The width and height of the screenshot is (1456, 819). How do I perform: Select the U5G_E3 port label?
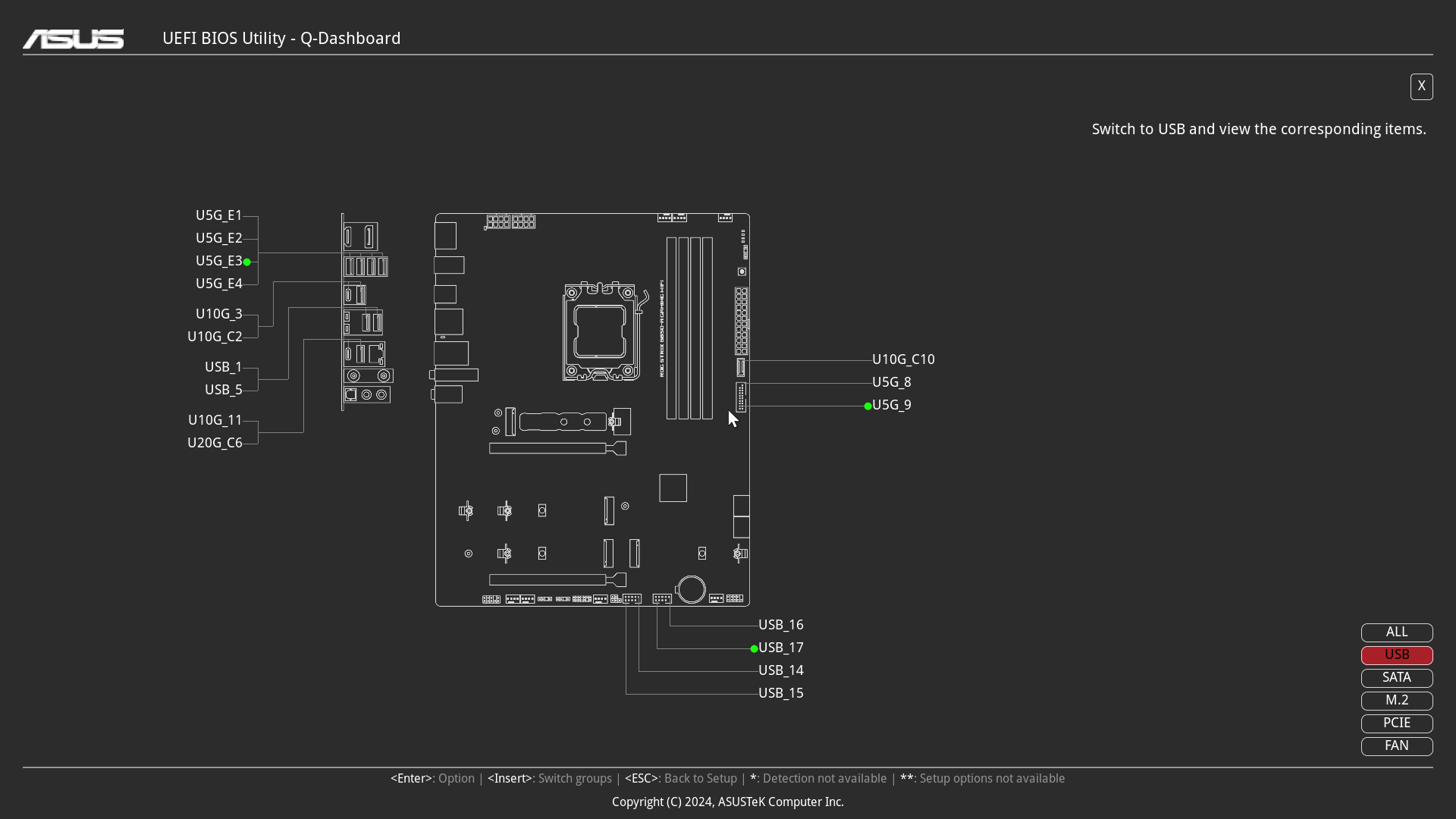coord(219,261)
